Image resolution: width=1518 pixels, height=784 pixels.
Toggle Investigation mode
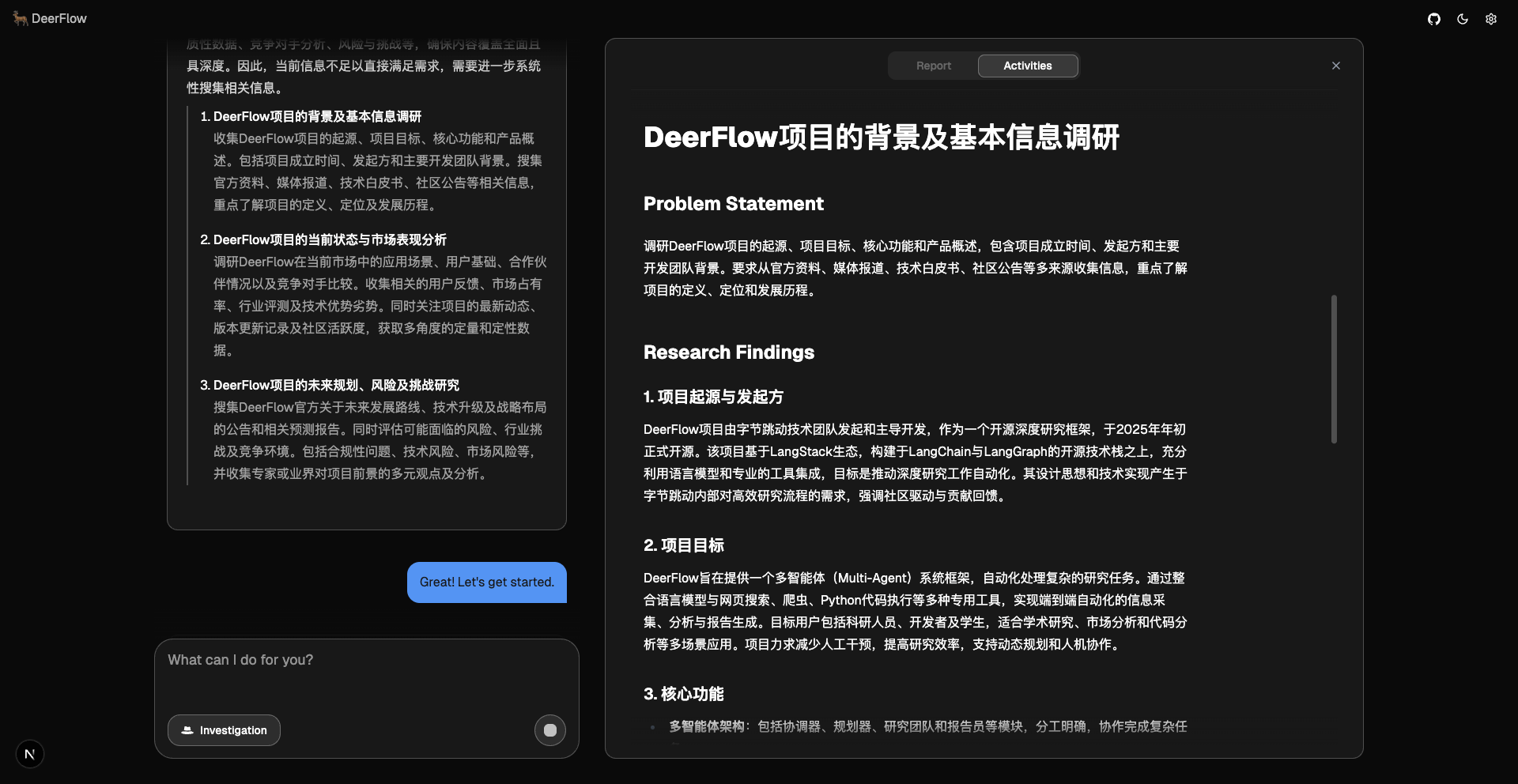coord(224,730)
